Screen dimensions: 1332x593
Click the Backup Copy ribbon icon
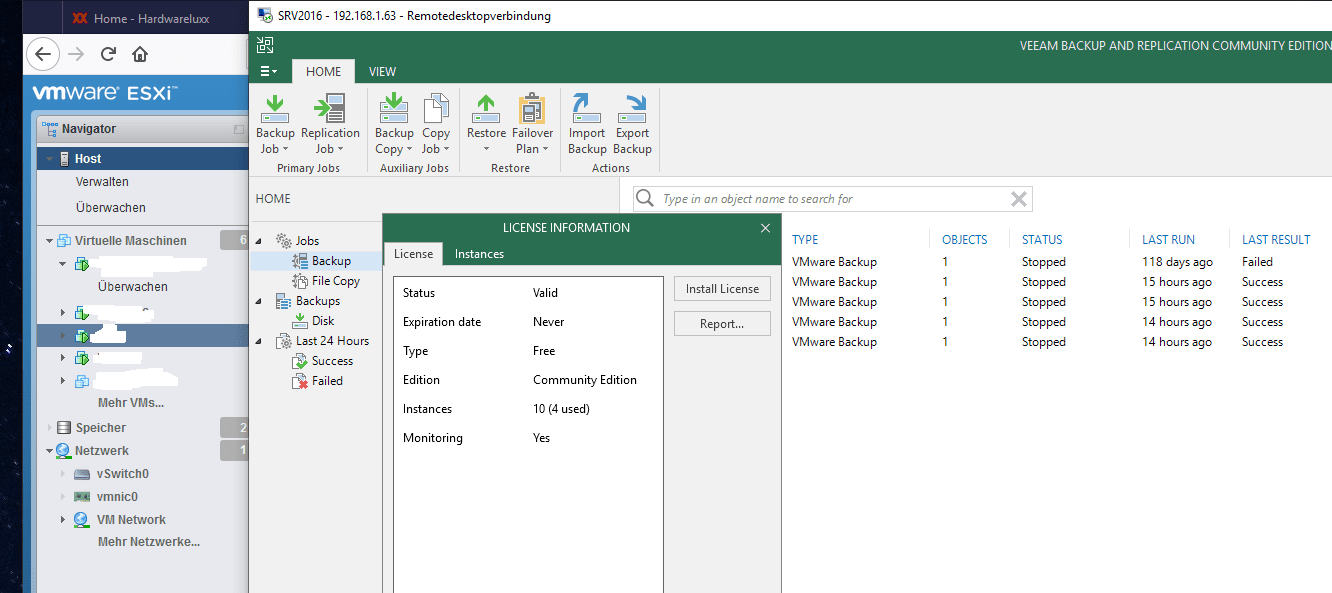[394, 110]
